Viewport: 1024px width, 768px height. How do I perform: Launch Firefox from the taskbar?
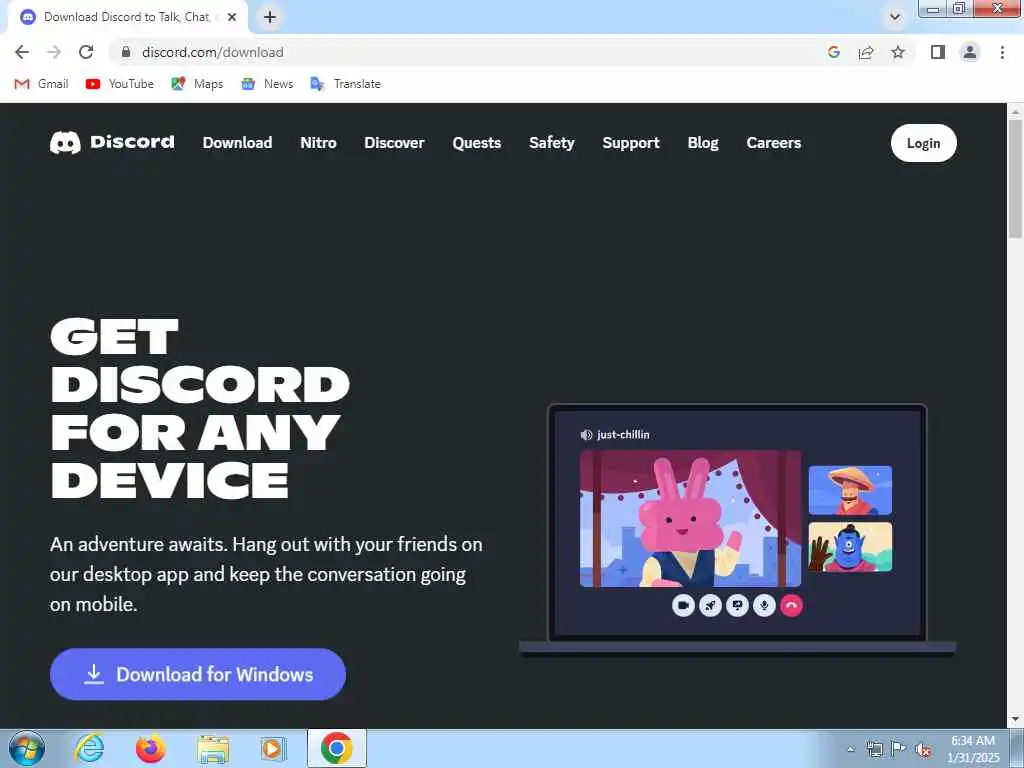[151, 748]
